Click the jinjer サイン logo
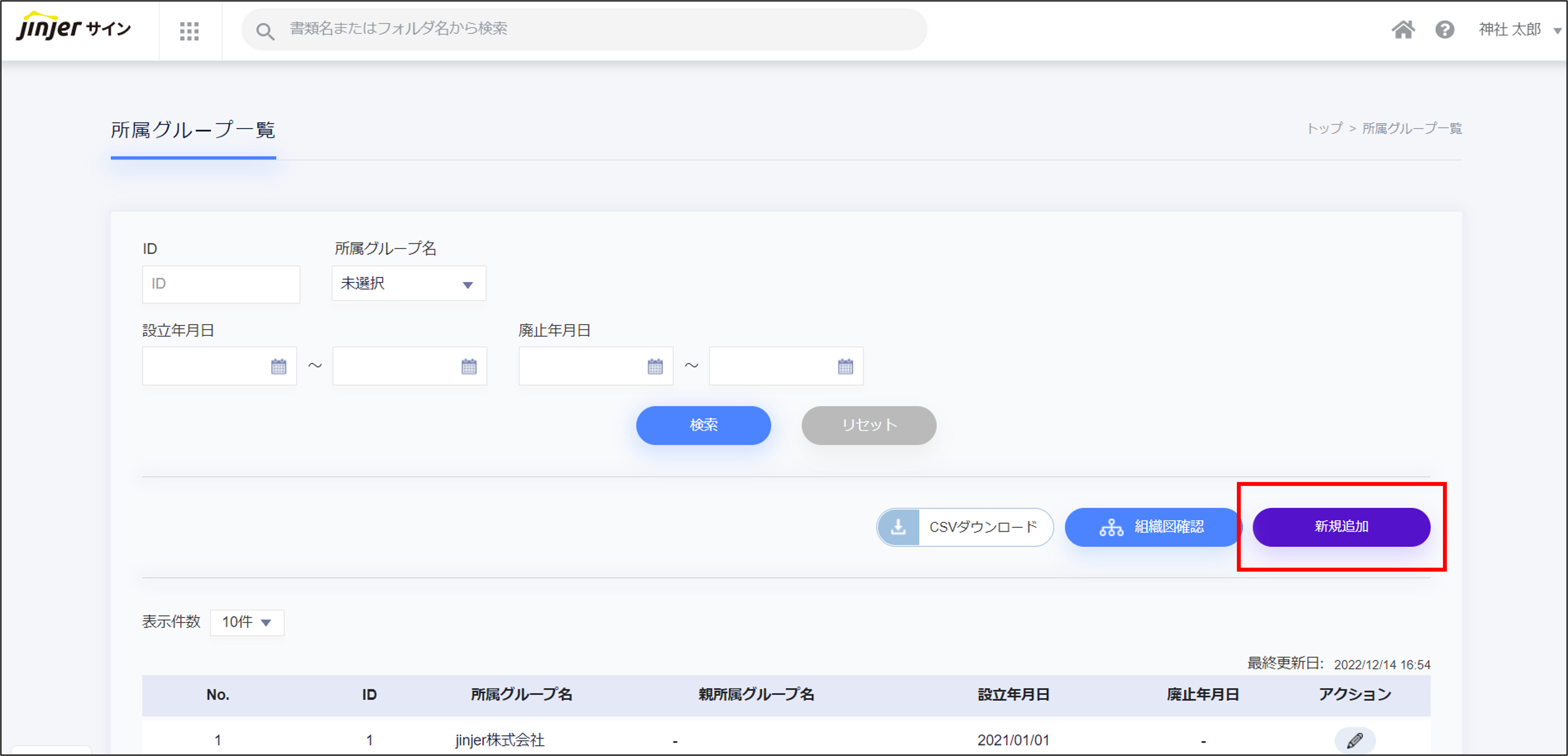 point(73,28)
